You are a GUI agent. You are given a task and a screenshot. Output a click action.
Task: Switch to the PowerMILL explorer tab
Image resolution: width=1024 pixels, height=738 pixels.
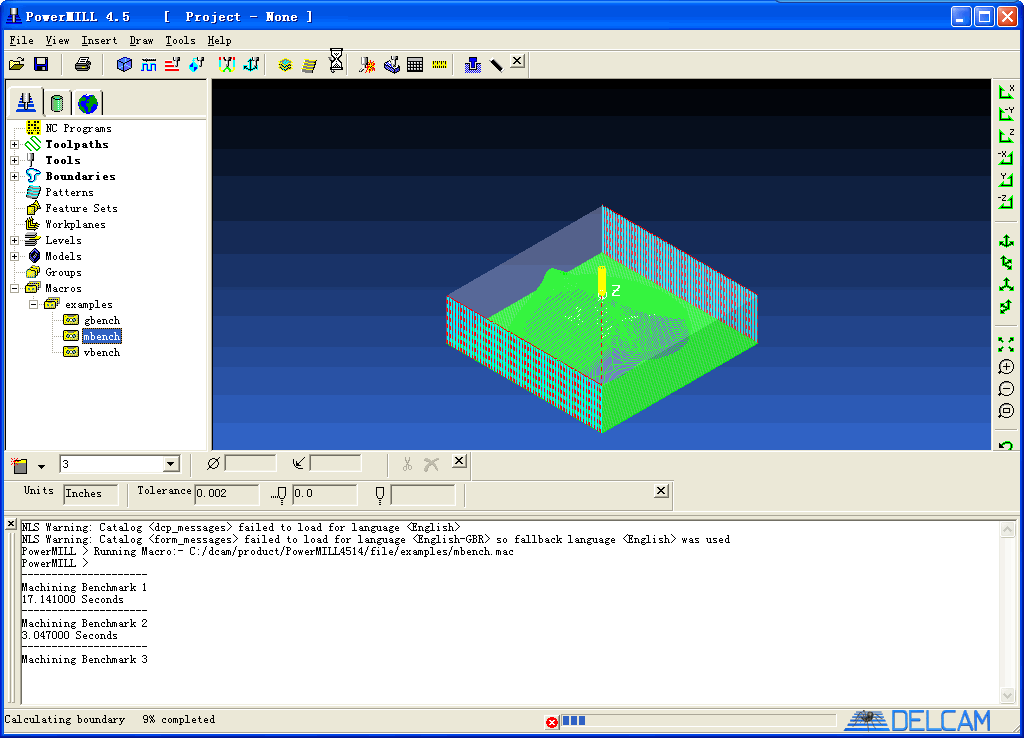click(x=26, y=103)
